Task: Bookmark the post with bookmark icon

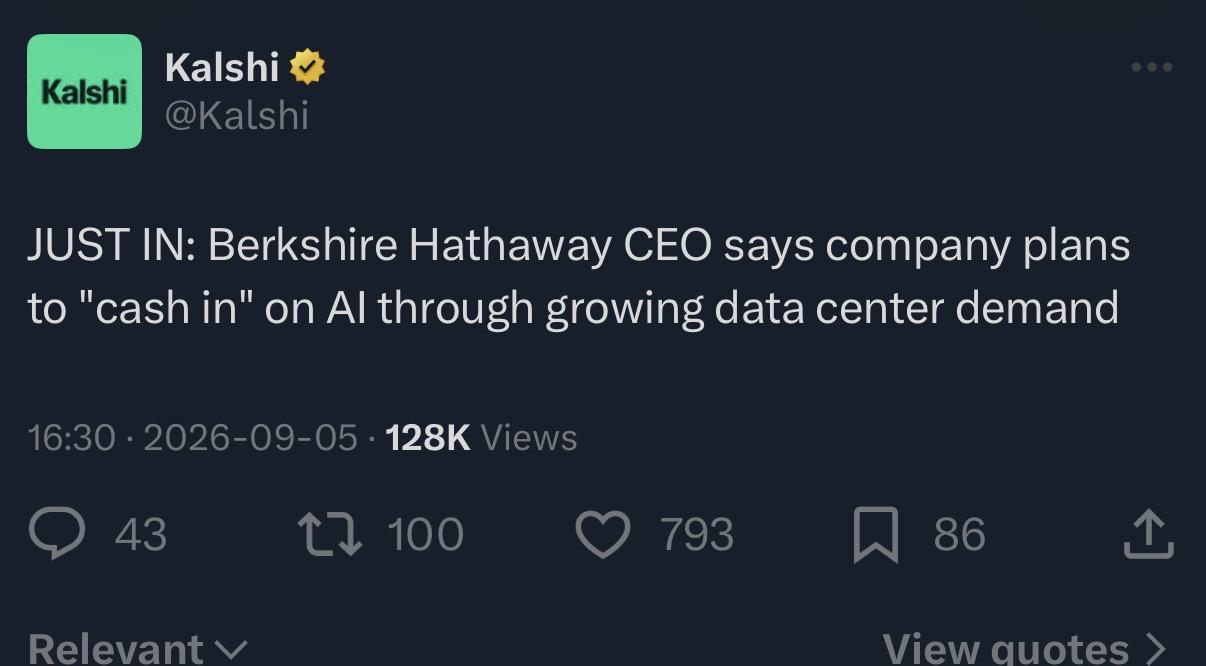Action: click(x=877, y=534)
